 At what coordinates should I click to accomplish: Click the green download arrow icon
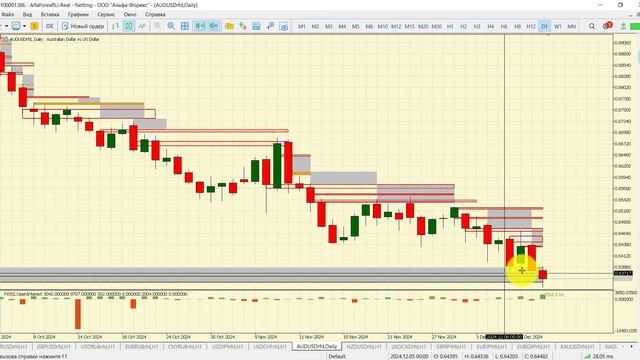tap(623, 26)
